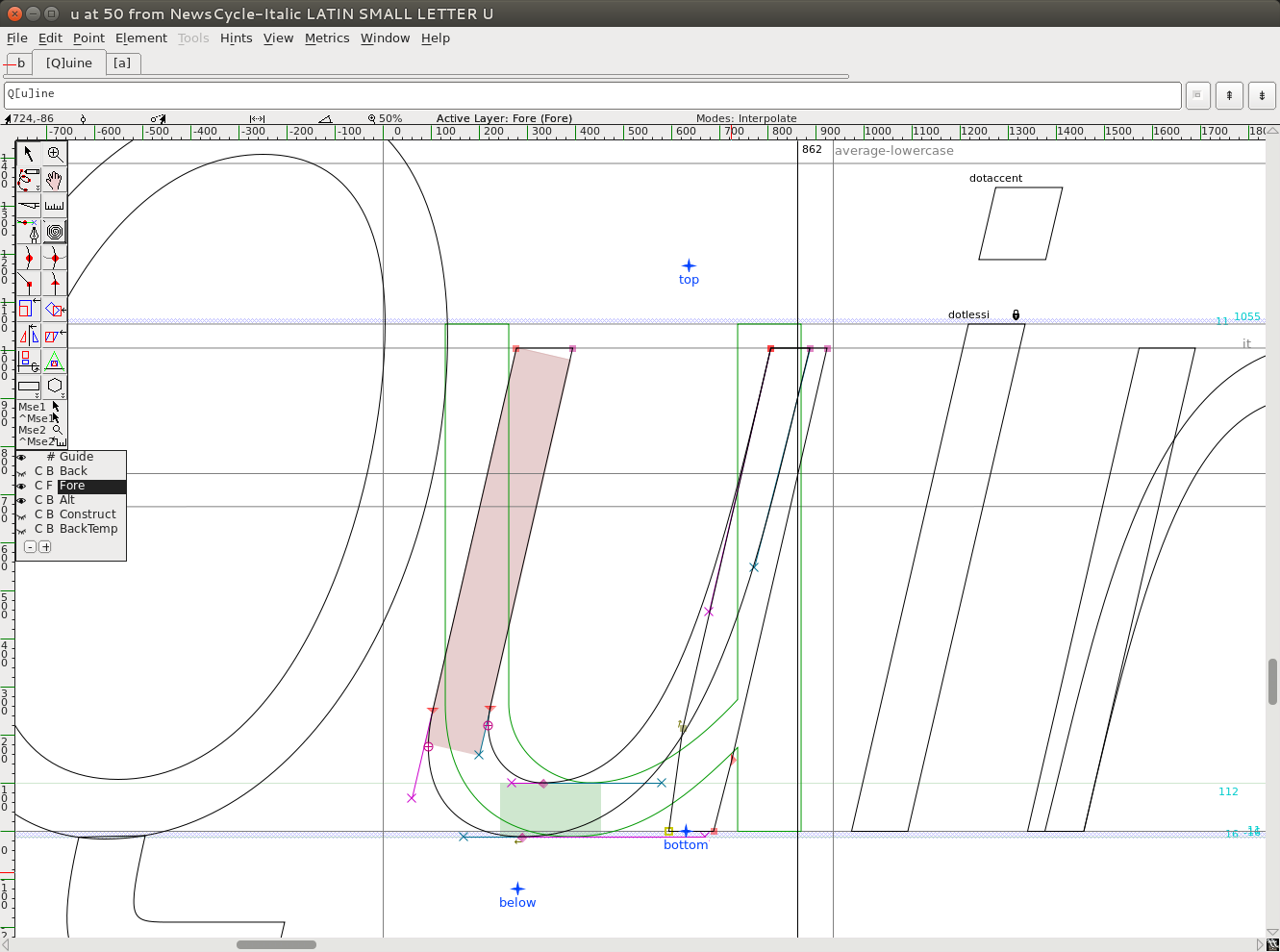Click the horizontal scrollbar thumb
The width and height of the screenshot is (1280, 952).
(x=276, y=944)
